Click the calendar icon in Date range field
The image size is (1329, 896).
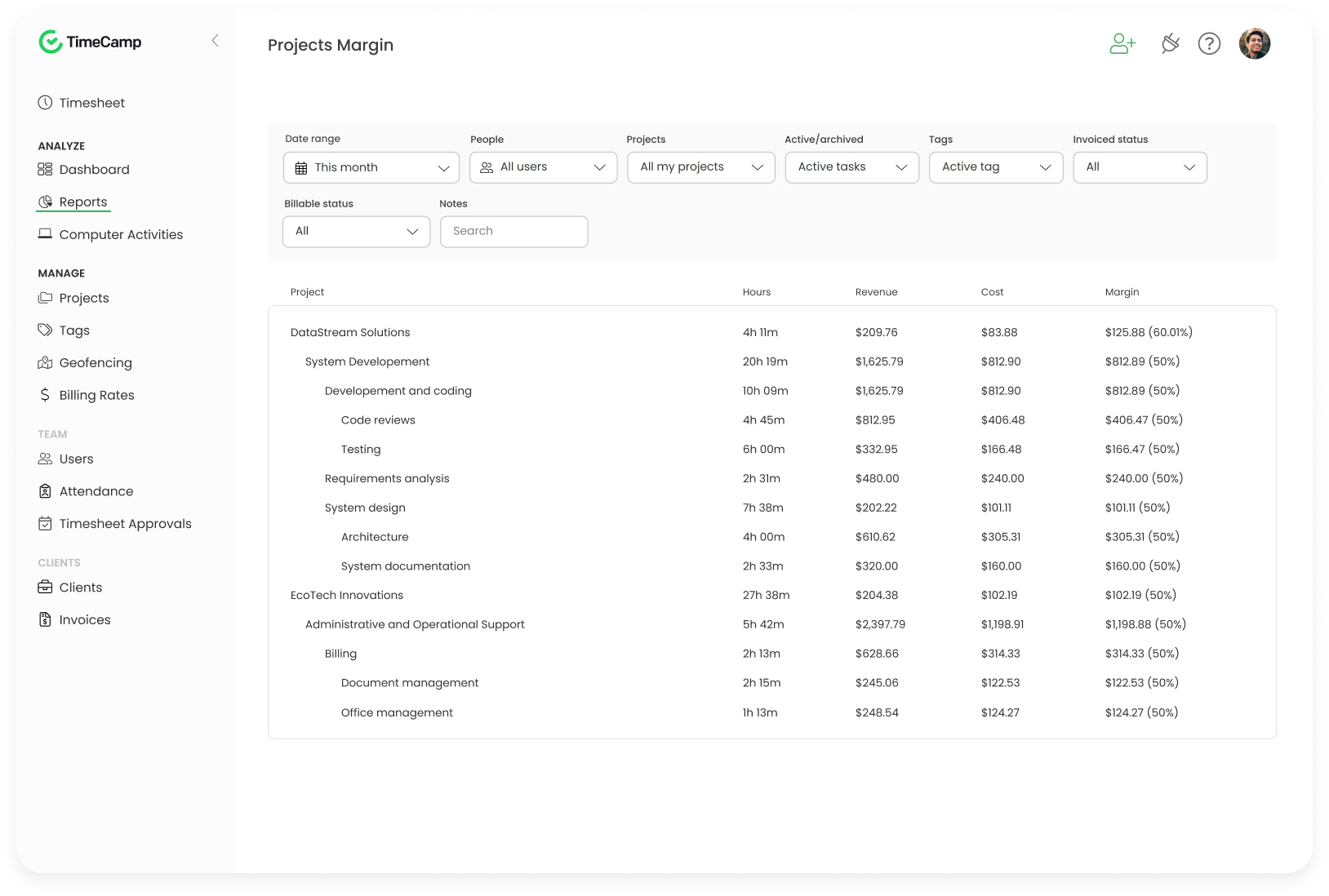click(301, 168)
